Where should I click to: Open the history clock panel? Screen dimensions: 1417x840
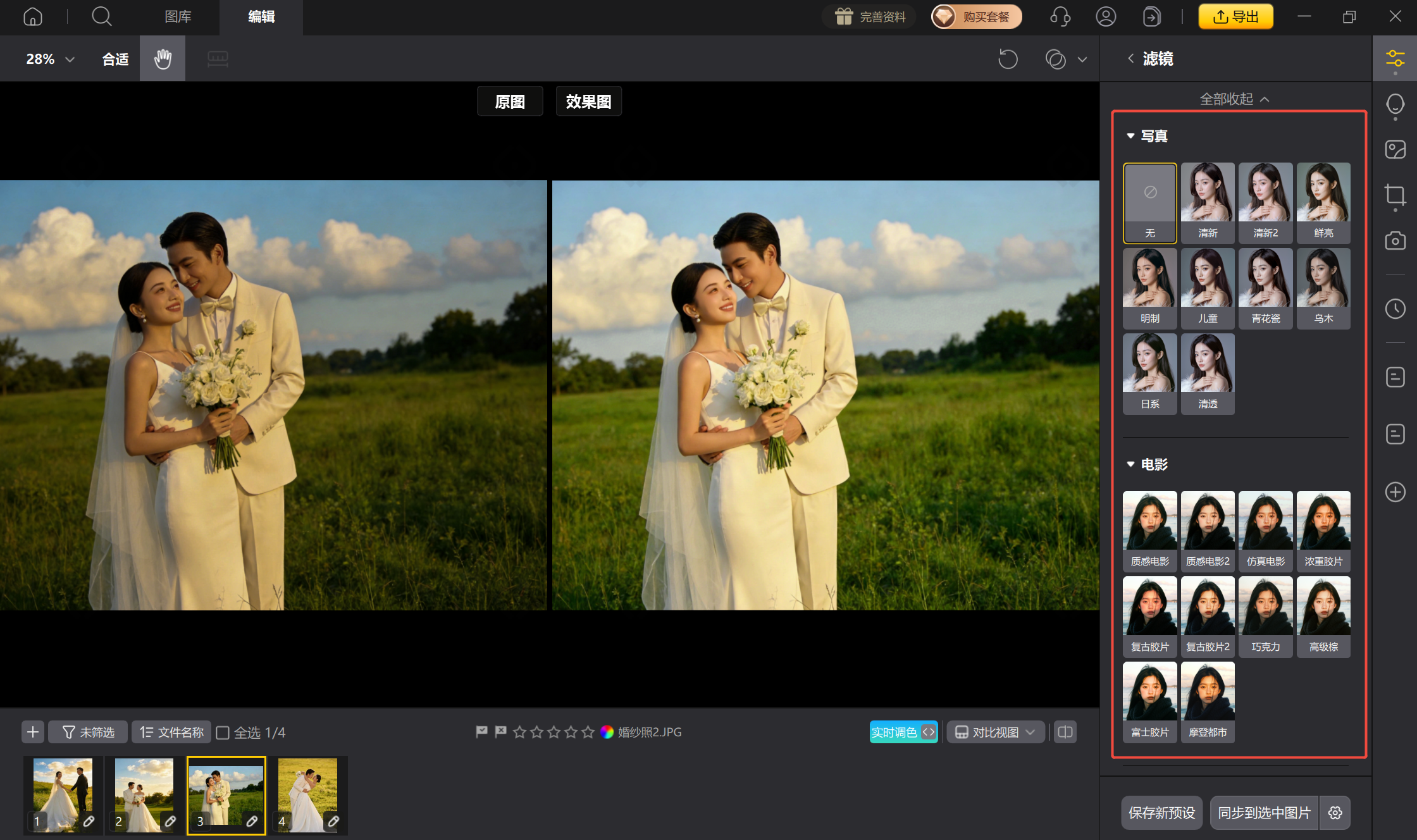(x=1395, y=309)
